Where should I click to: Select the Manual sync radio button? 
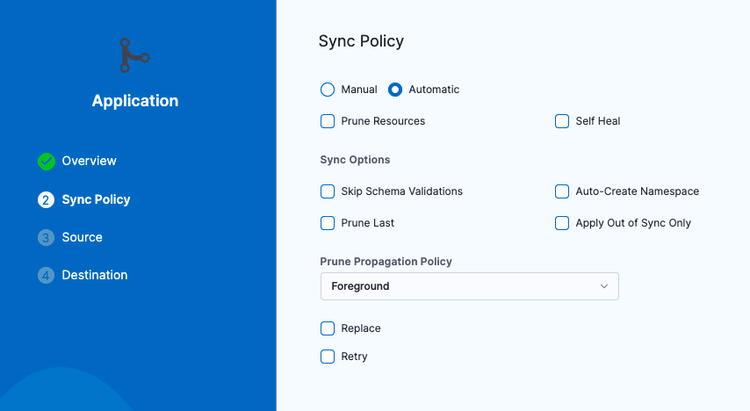[328, 90]
